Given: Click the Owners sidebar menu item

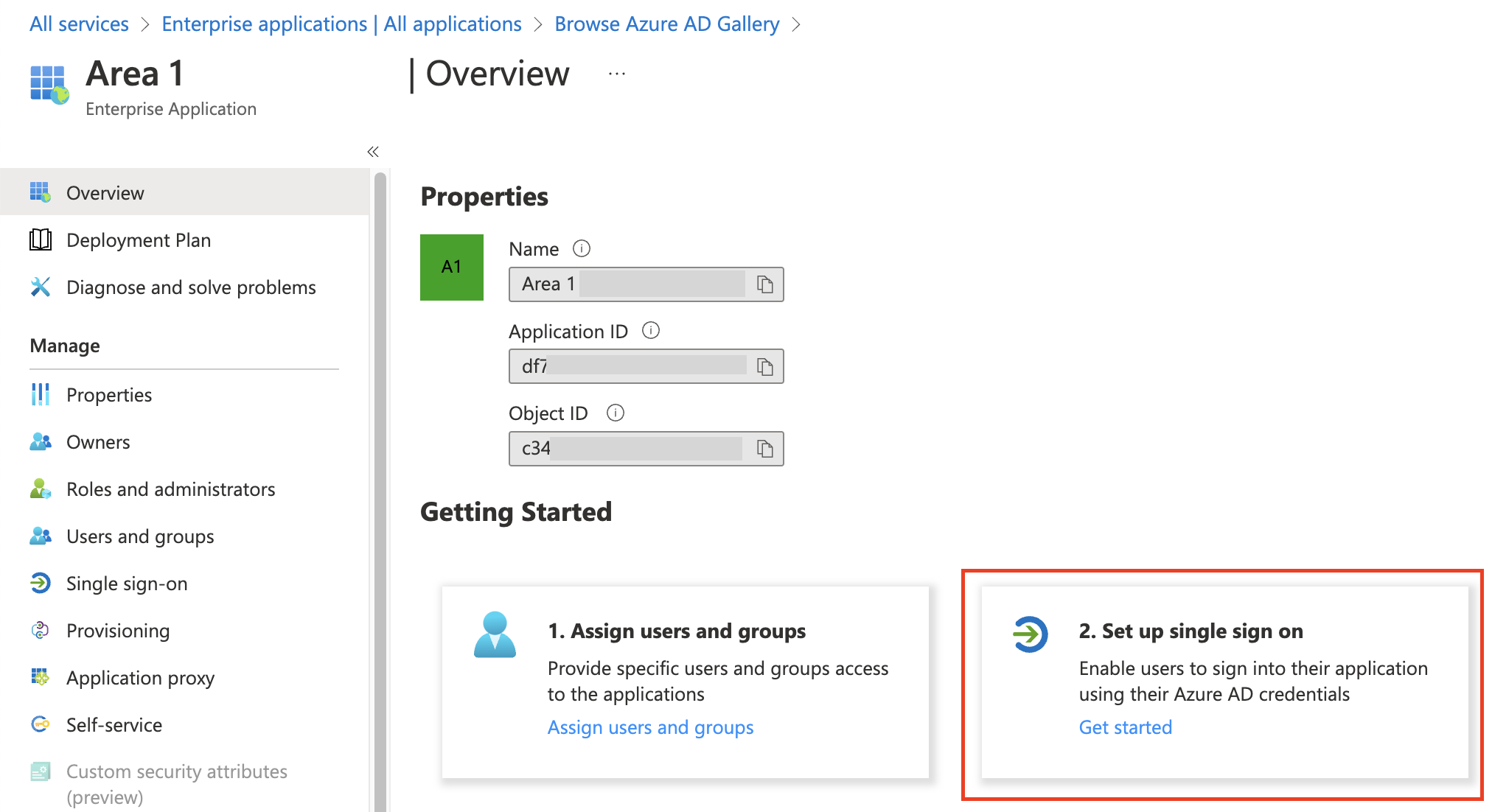Looking at the screenshot, I should (x=98, y=442).
